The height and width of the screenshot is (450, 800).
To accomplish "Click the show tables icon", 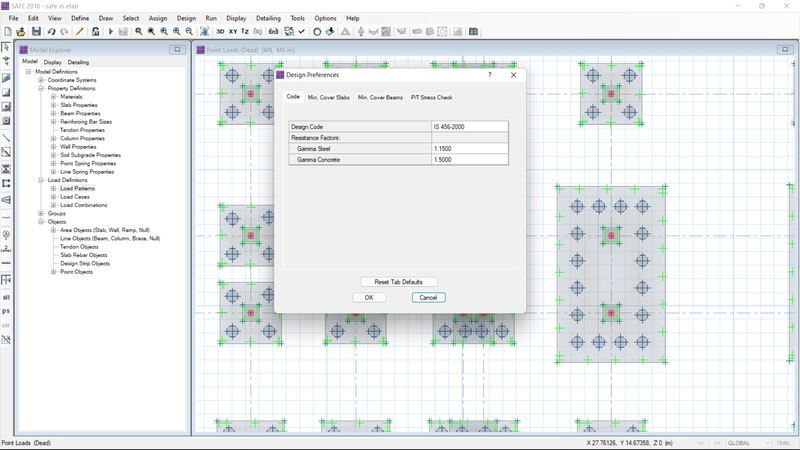I will (473, 32).
